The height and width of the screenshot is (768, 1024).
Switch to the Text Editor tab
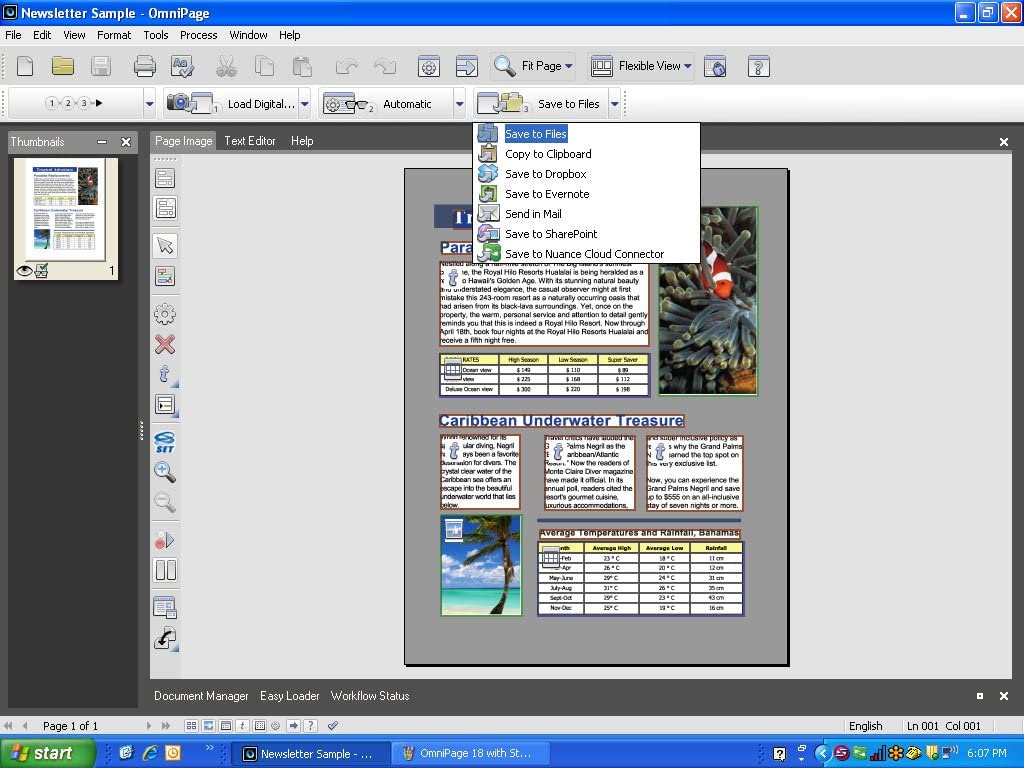[249, 141]
